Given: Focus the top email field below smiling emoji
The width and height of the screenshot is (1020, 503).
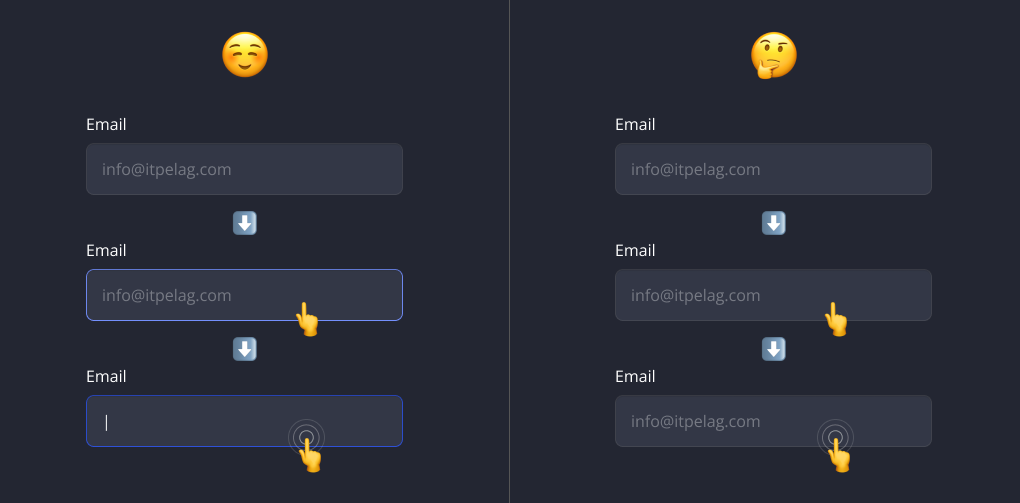Looking at the screenshot, I should tap(245, 169).
